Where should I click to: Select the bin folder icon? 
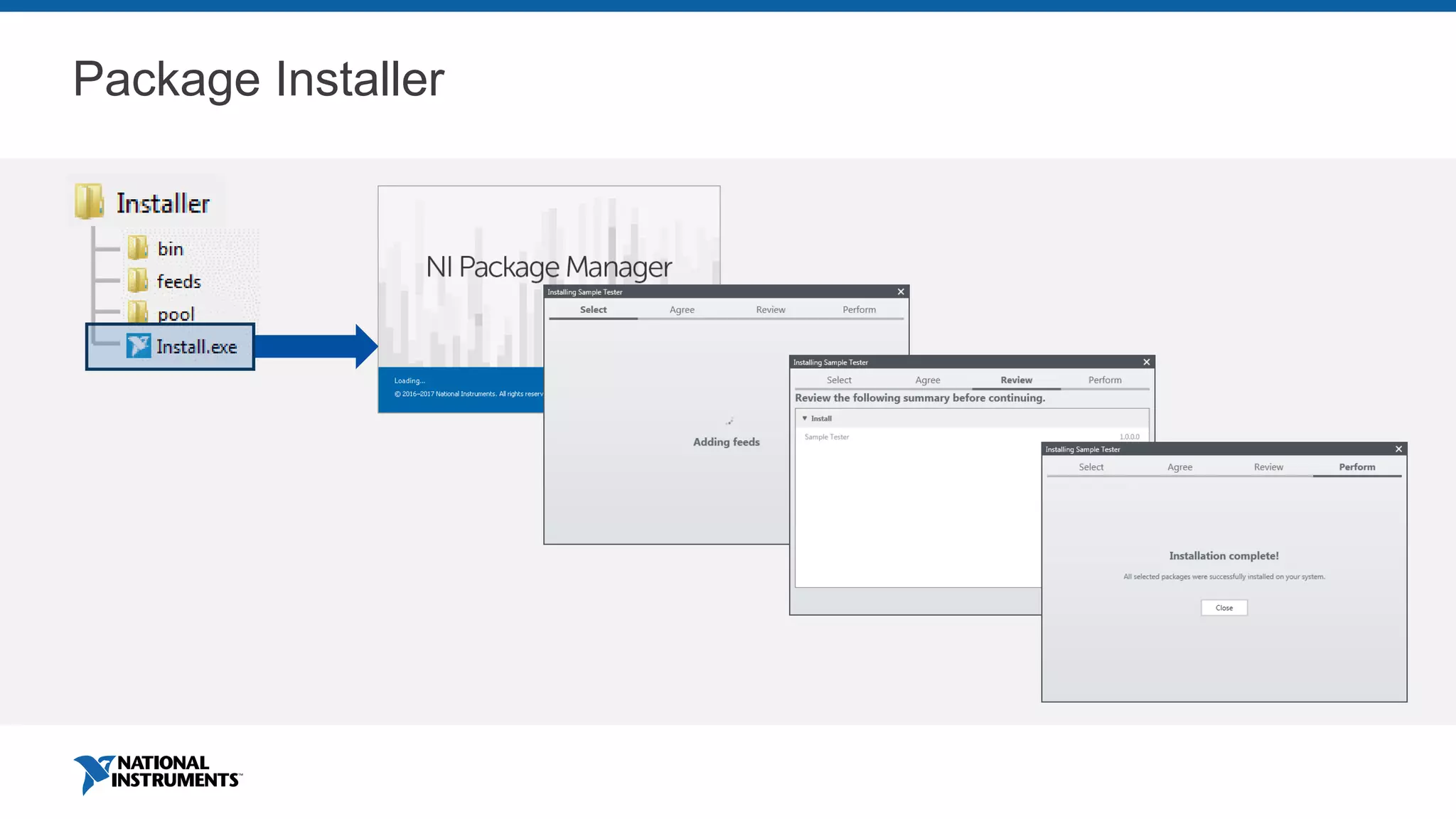pyautogui.click(x=138, y=248)
